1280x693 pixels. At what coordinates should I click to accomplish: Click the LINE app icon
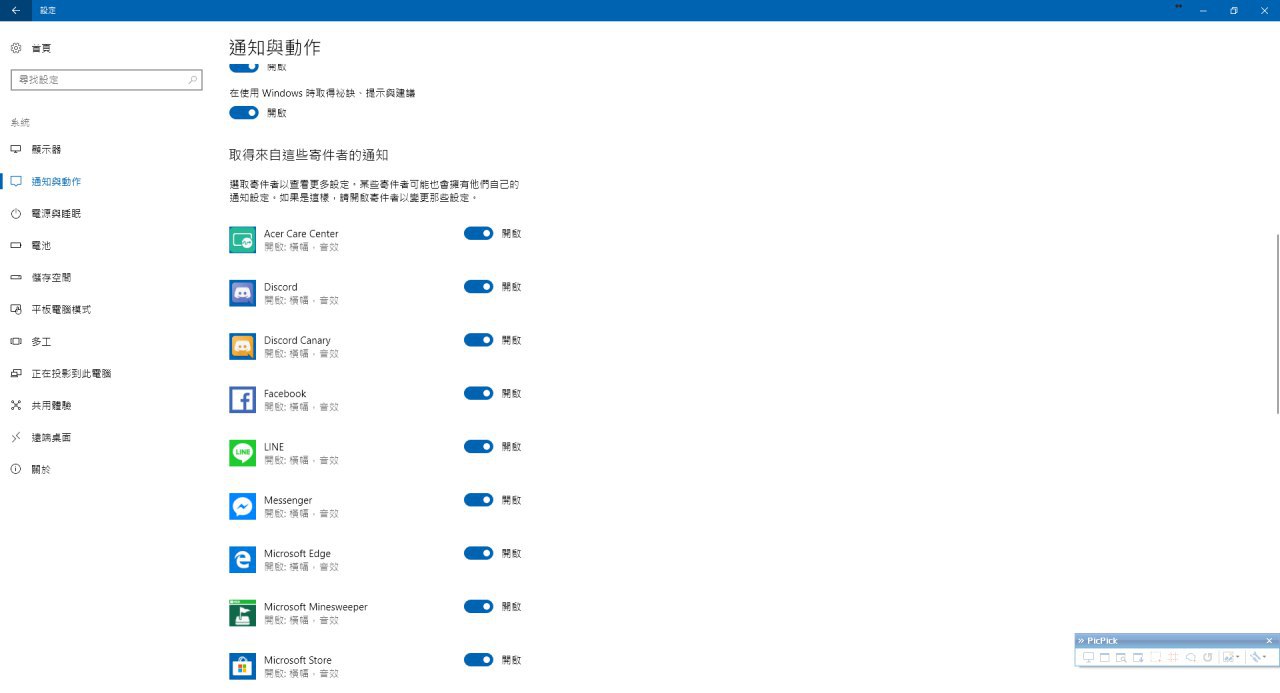click(242, 453)
